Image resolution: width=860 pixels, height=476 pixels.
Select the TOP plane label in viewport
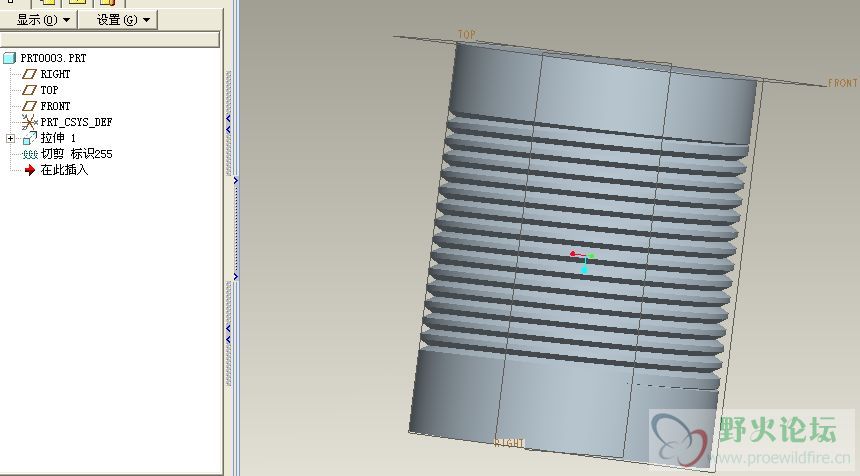tap(466, 34)
